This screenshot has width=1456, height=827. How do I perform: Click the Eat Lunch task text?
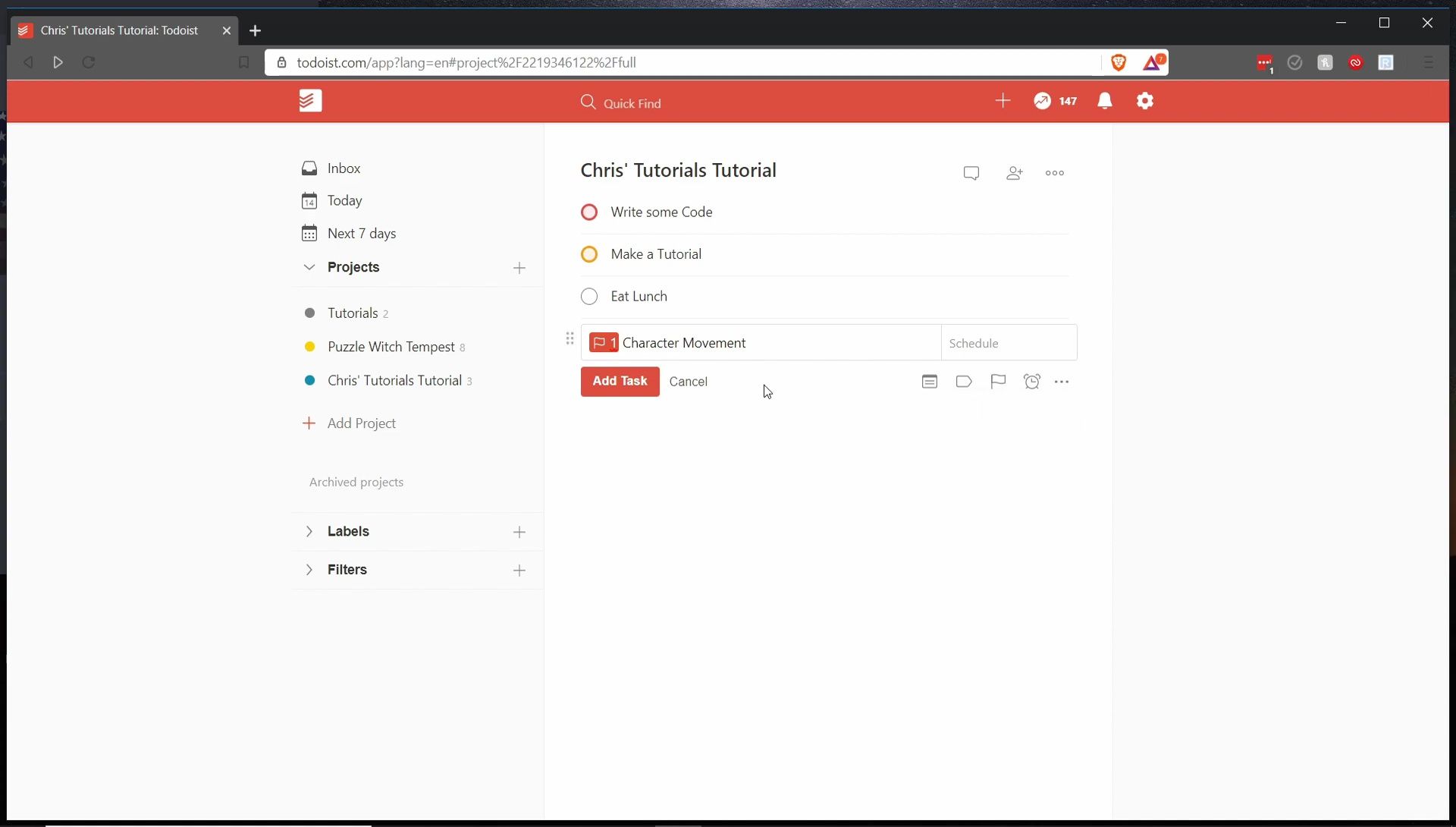pos(639,297)
